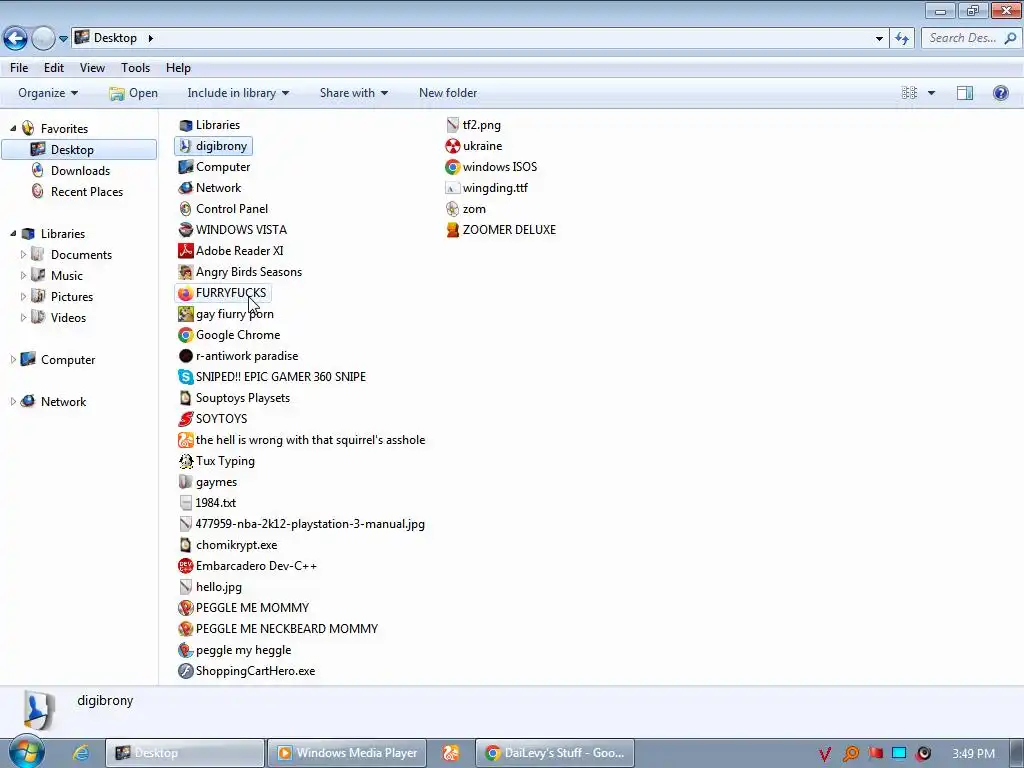The width and height of the screenshot is (1024, 768).
Task: Switch to Windows Media Player taskbar button
Action: point(347,753)
